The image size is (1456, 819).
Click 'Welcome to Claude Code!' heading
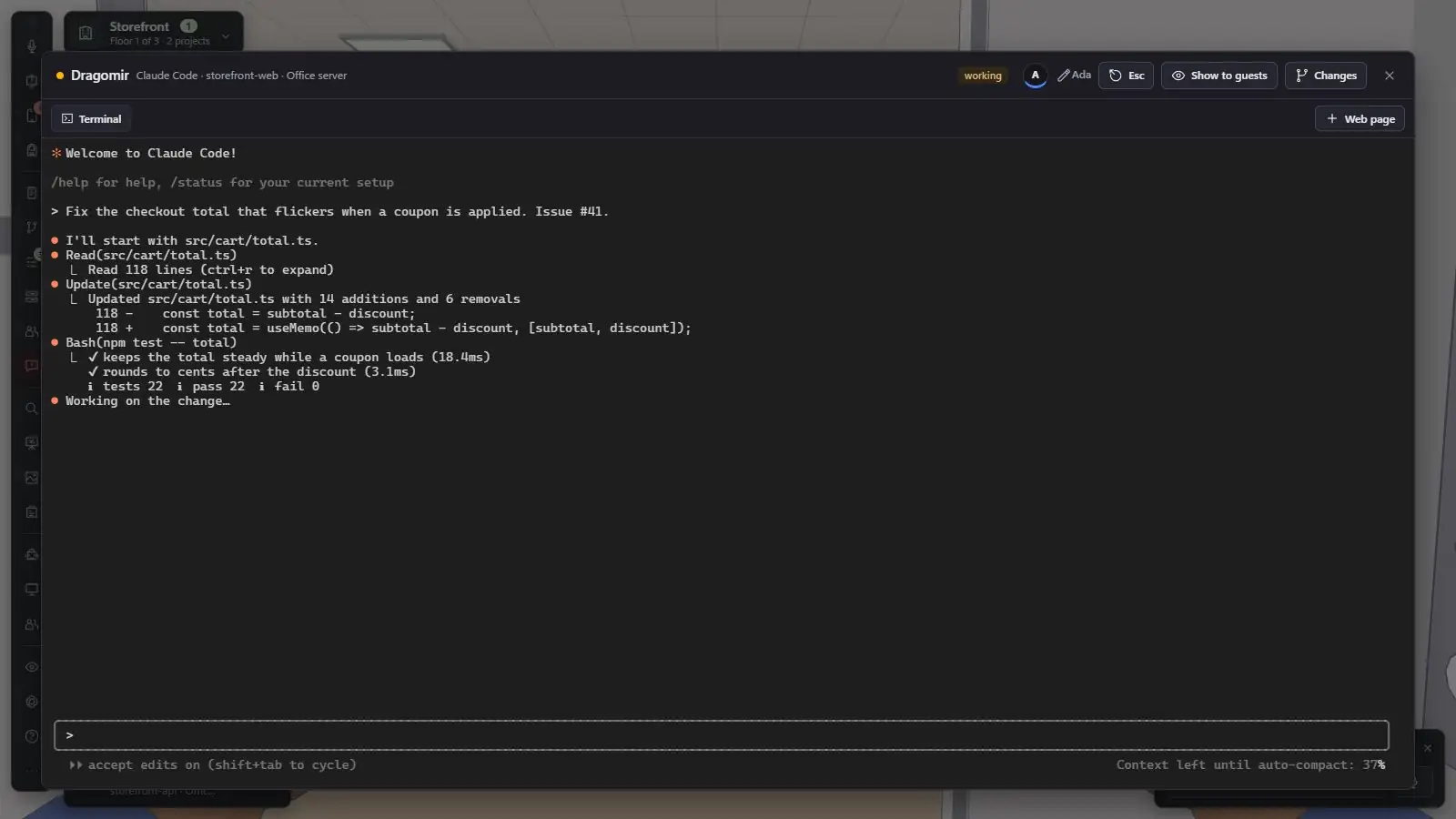[x=151, y=154]
